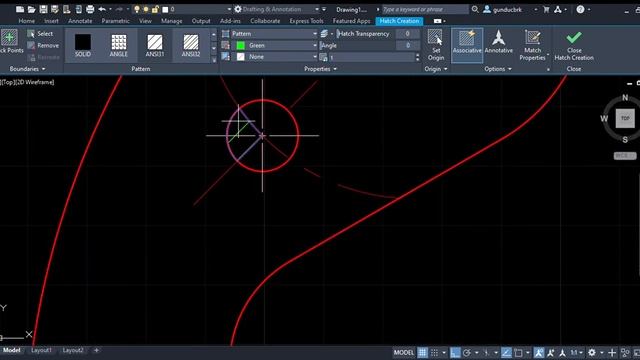
Task: Add a new layout with plus button
Action: [96, 350]
